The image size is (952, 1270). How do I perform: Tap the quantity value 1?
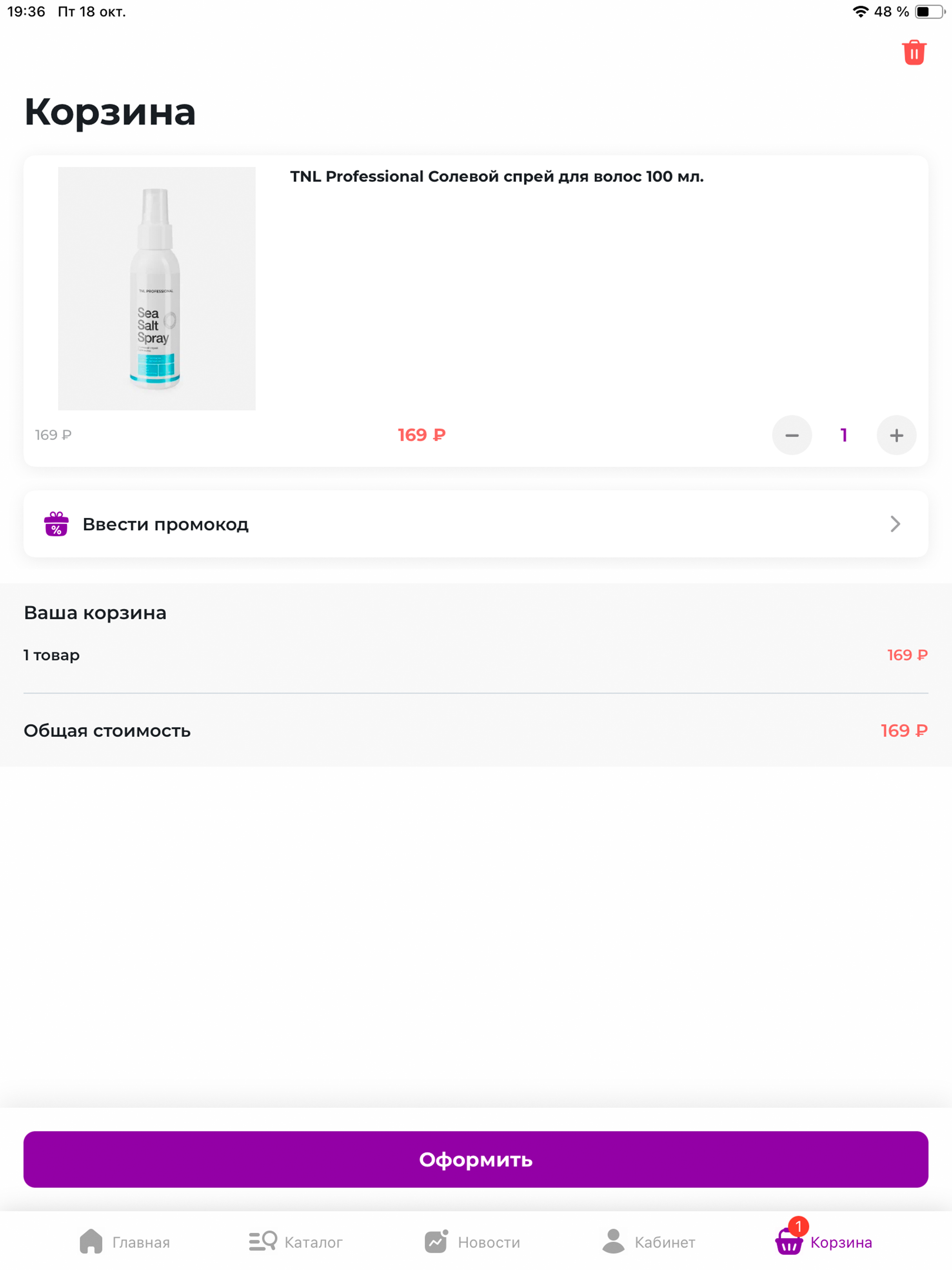coord(844,435)
